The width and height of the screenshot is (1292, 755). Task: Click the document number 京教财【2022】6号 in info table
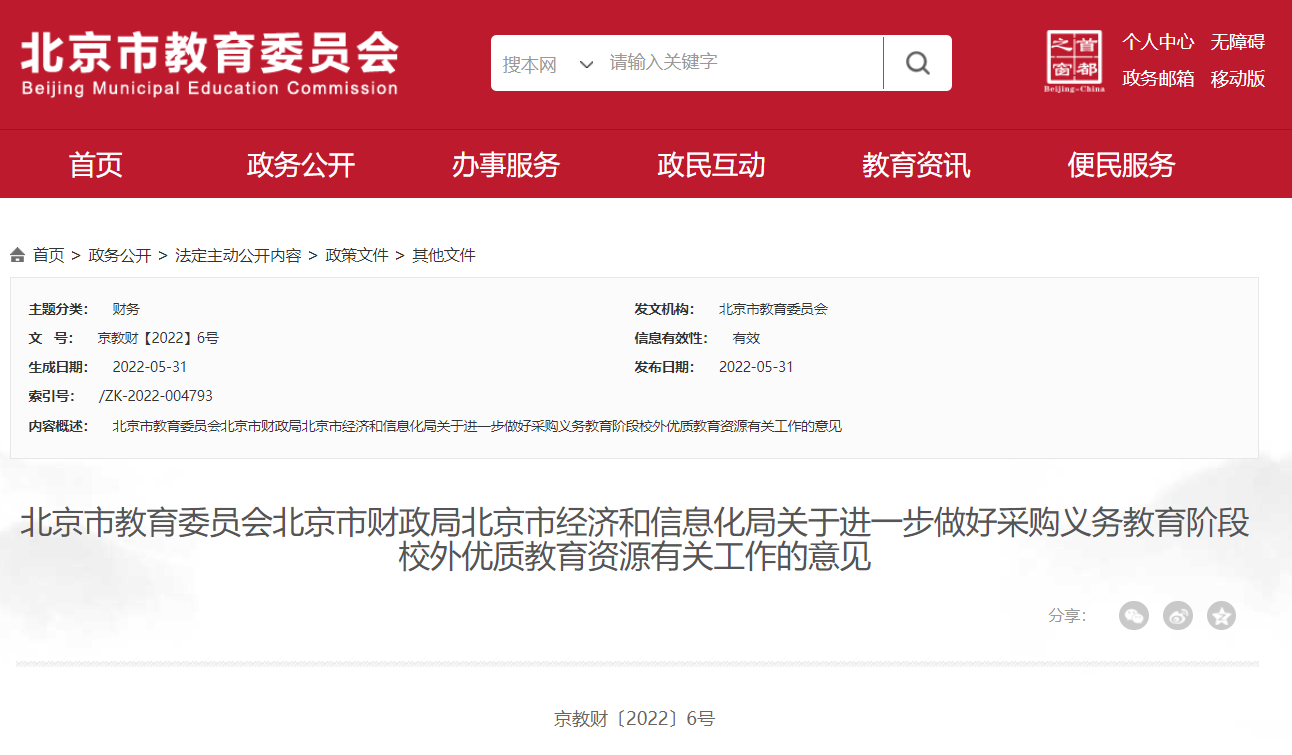[x=158, y=338]
